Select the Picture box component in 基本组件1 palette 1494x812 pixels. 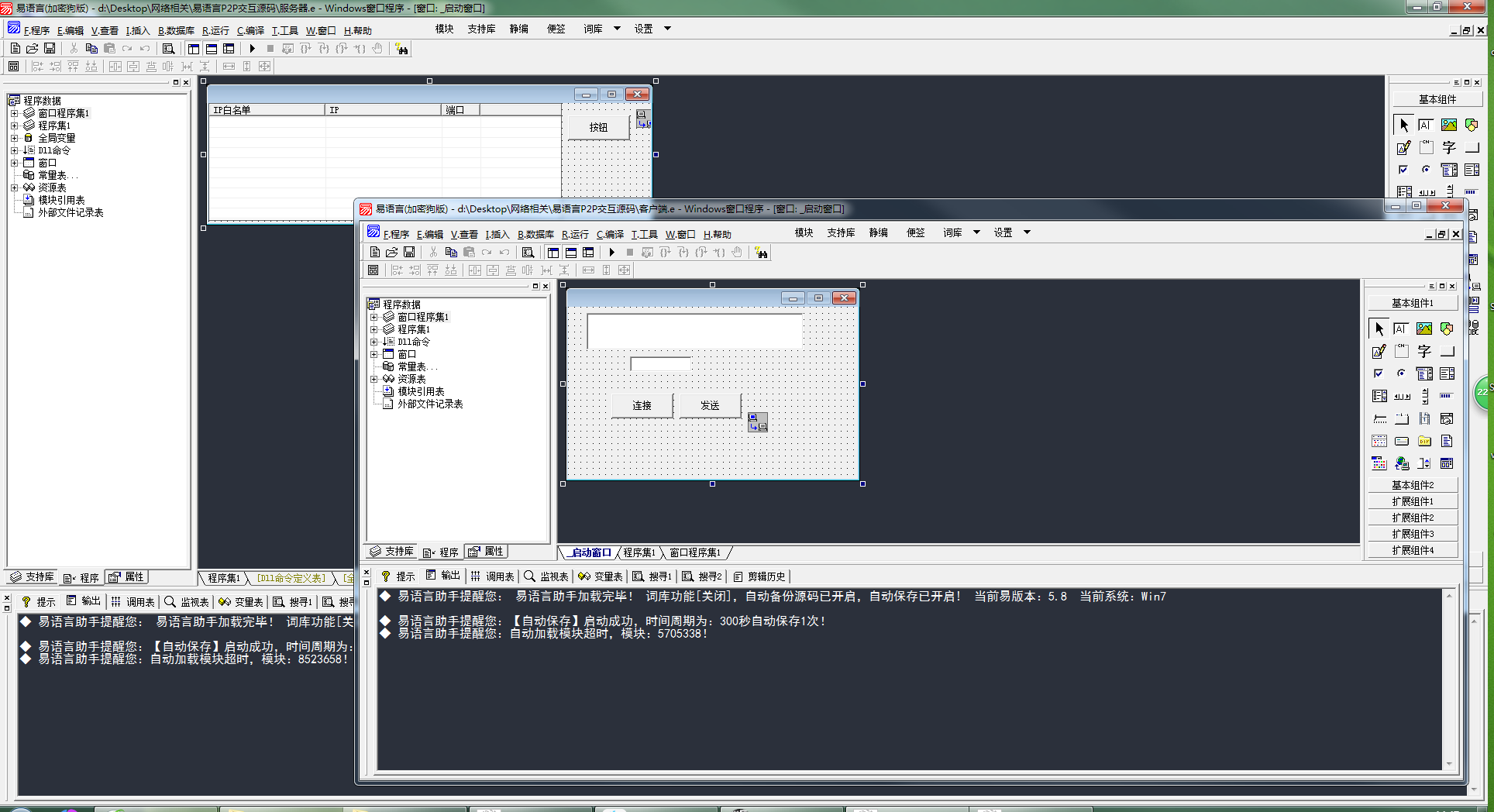1424,329
